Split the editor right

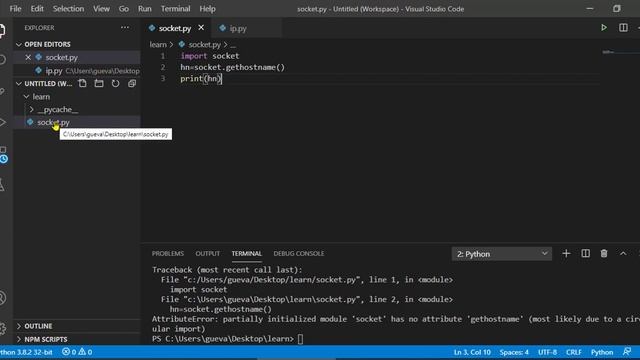coord(623,28)
